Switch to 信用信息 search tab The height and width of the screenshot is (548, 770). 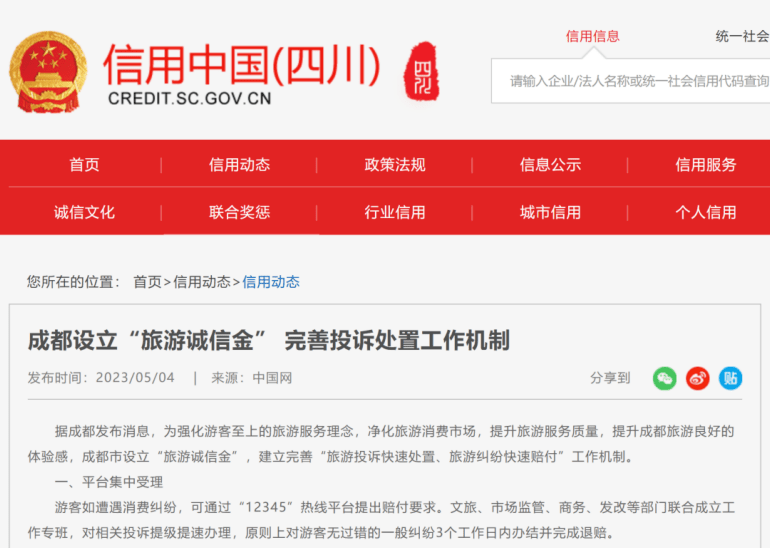click(593, 36)
